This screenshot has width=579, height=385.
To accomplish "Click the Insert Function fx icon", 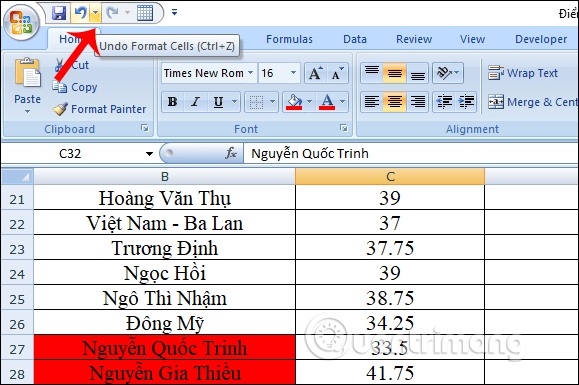I will point(231,153).
